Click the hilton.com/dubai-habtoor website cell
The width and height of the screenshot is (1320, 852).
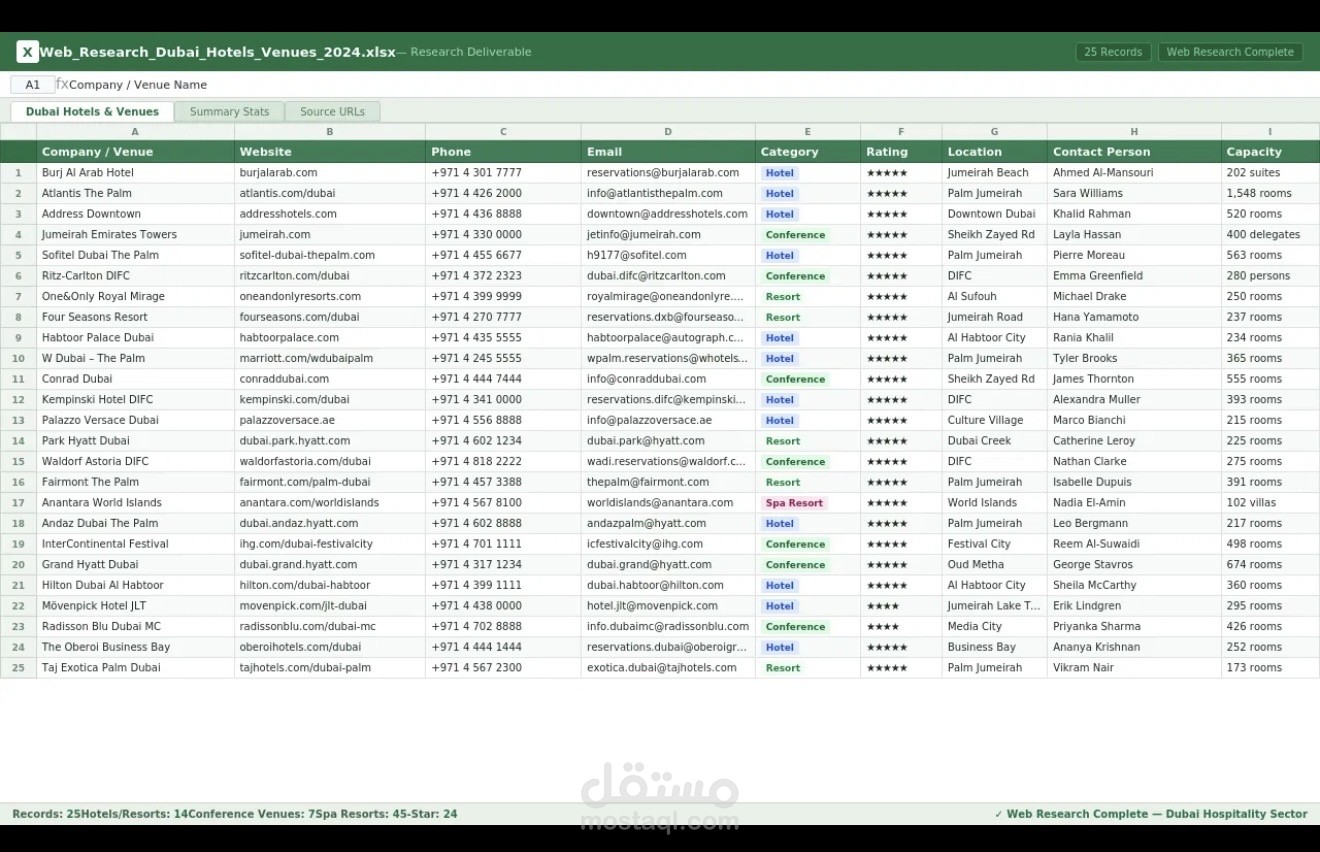(x=330, y=585)
